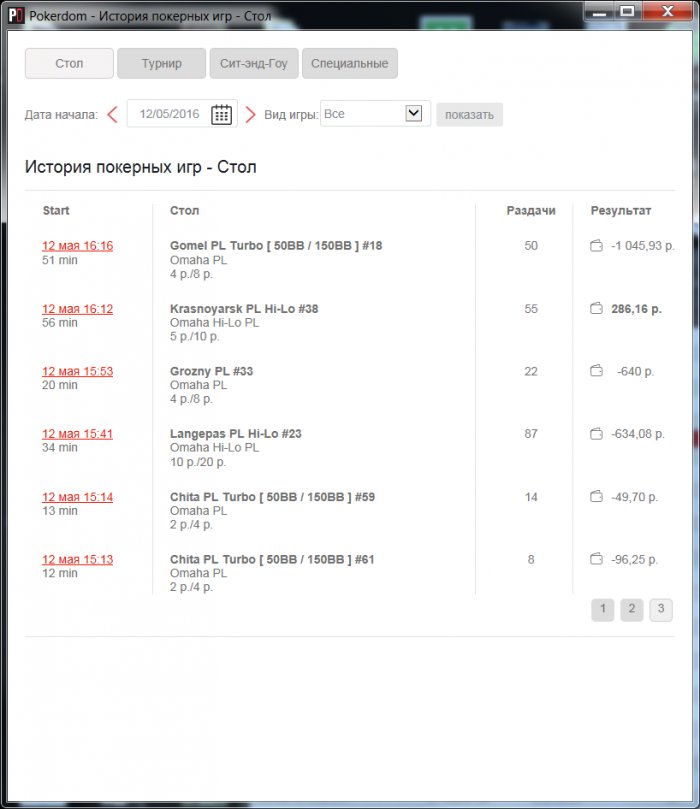The width and height of the screenshot is (700, 809).
Task: Click hands count 55 for Krasnoyarsk
Action: (x=531, y=309)
